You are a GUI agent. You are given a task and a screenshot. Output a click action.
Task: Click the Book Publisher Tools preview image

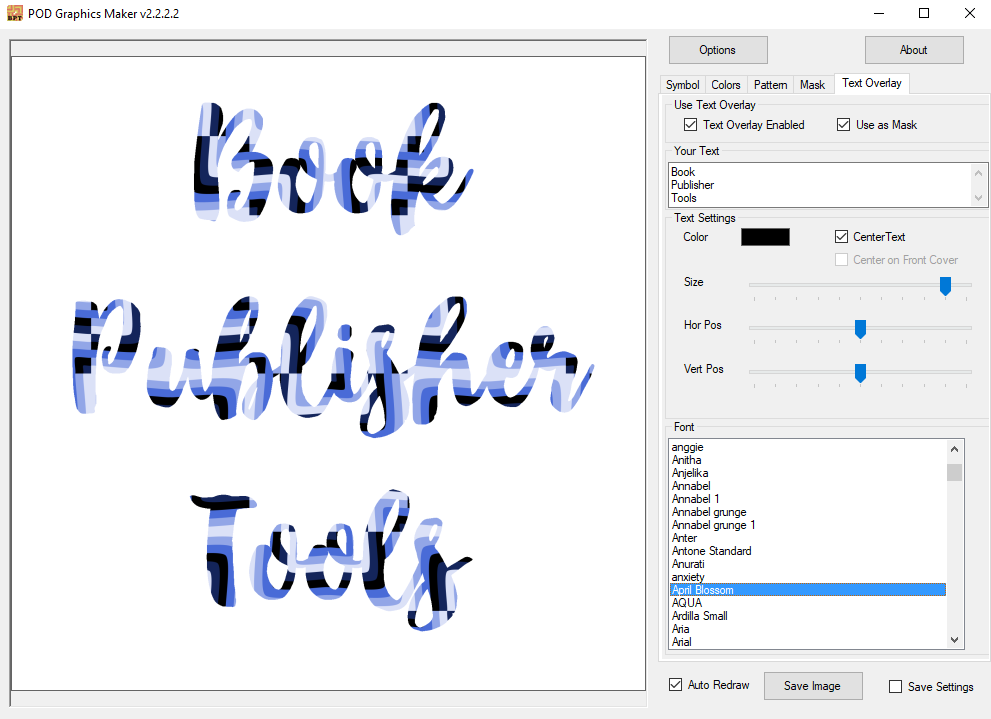pos(329,373)
